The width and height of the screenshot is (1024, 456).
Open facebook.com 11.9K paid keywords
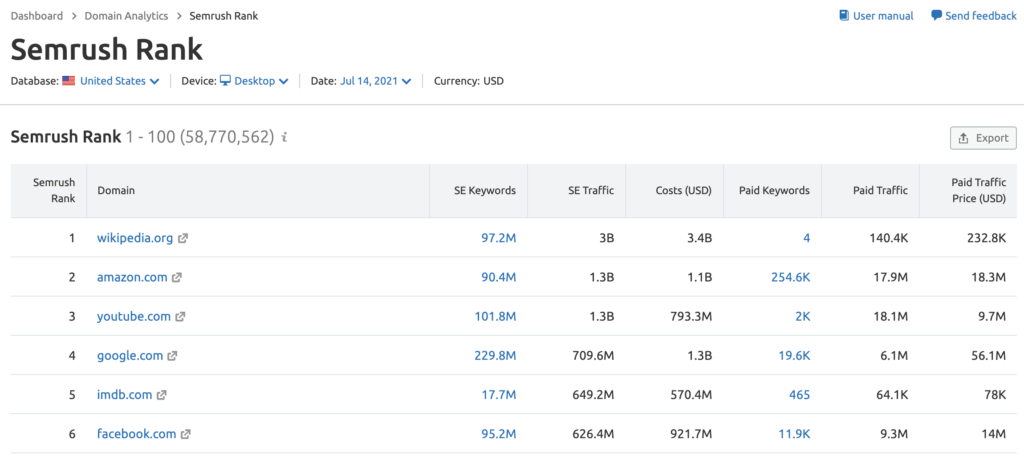(x=794, y=434)
